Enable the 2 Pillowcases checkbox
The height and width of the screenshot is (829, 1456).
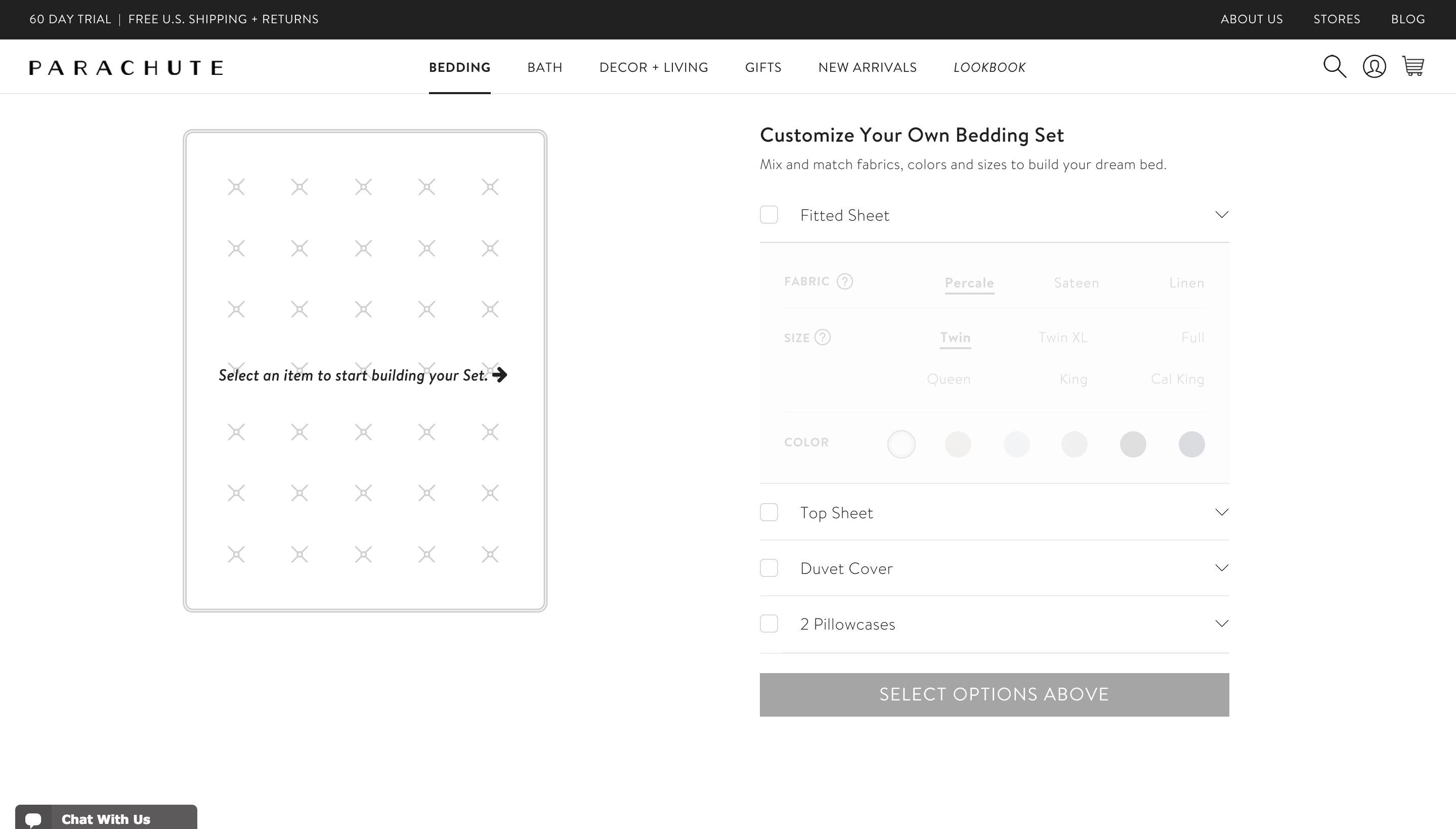769,623
